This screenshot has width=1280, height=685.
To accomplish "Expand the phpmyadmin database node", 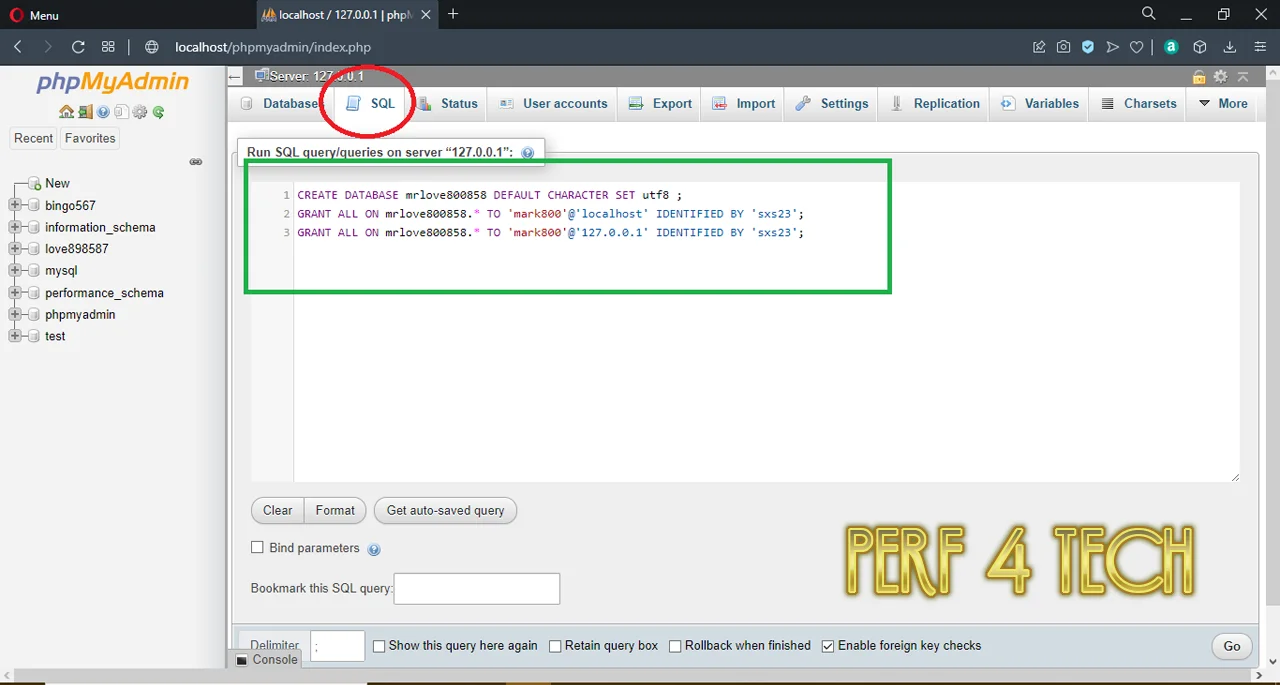I will (x=14, y=314).
